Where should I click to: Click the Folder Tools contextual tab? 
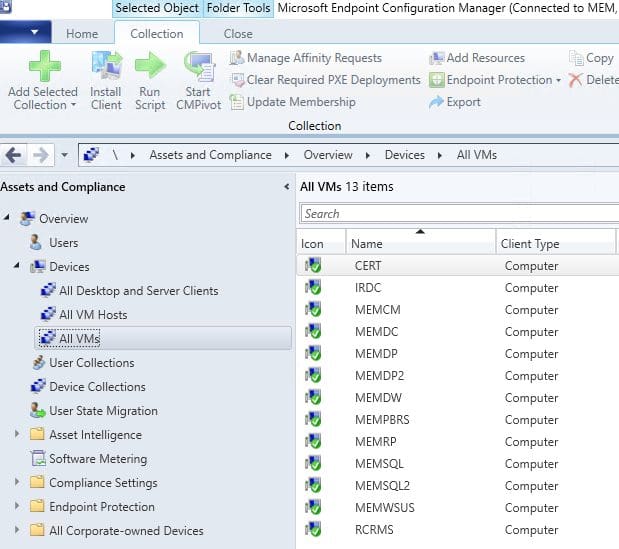238,8
